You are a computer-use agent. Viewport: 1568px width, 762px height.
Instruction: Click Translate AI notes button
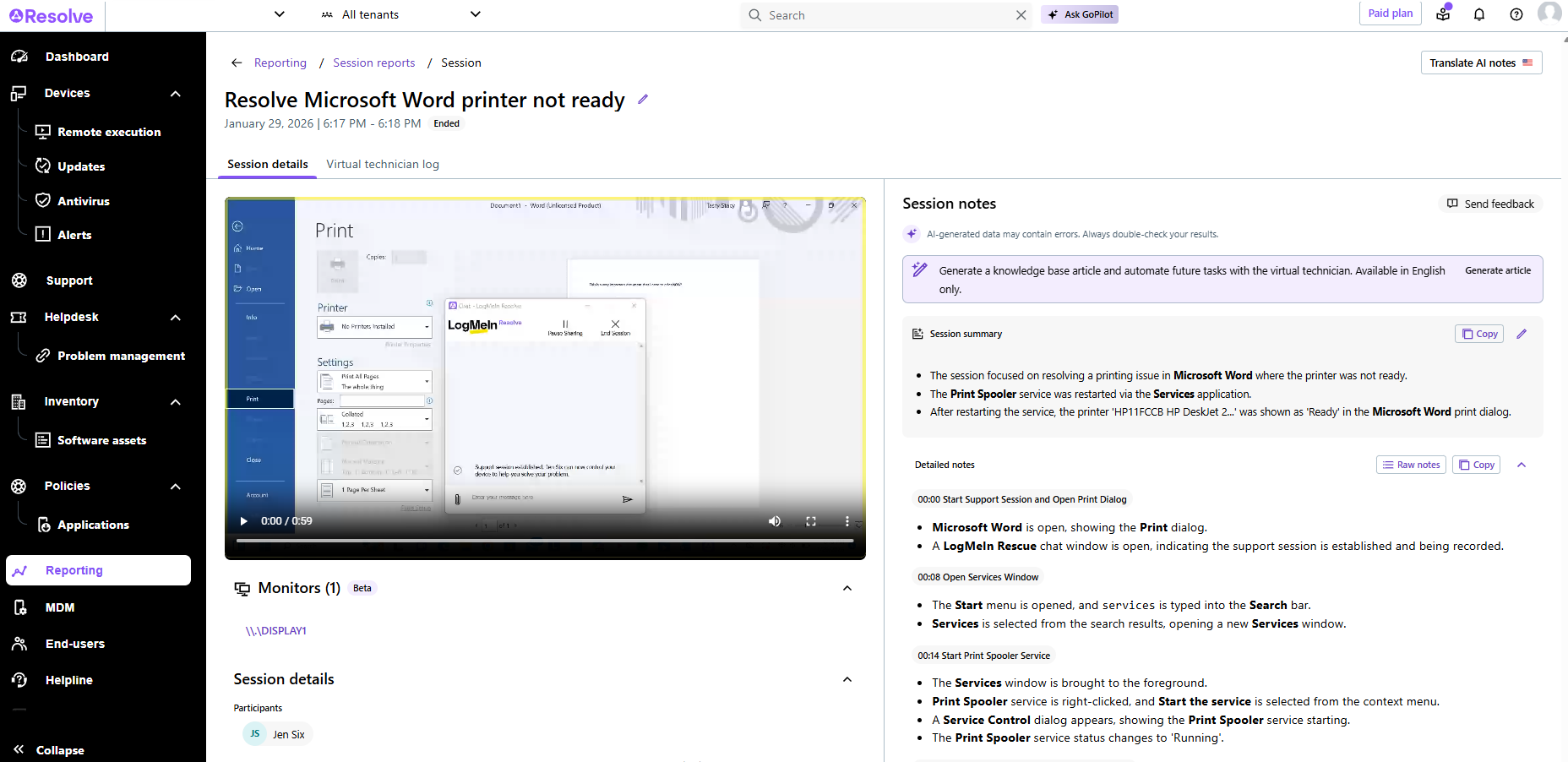[x=1481, y=63]
